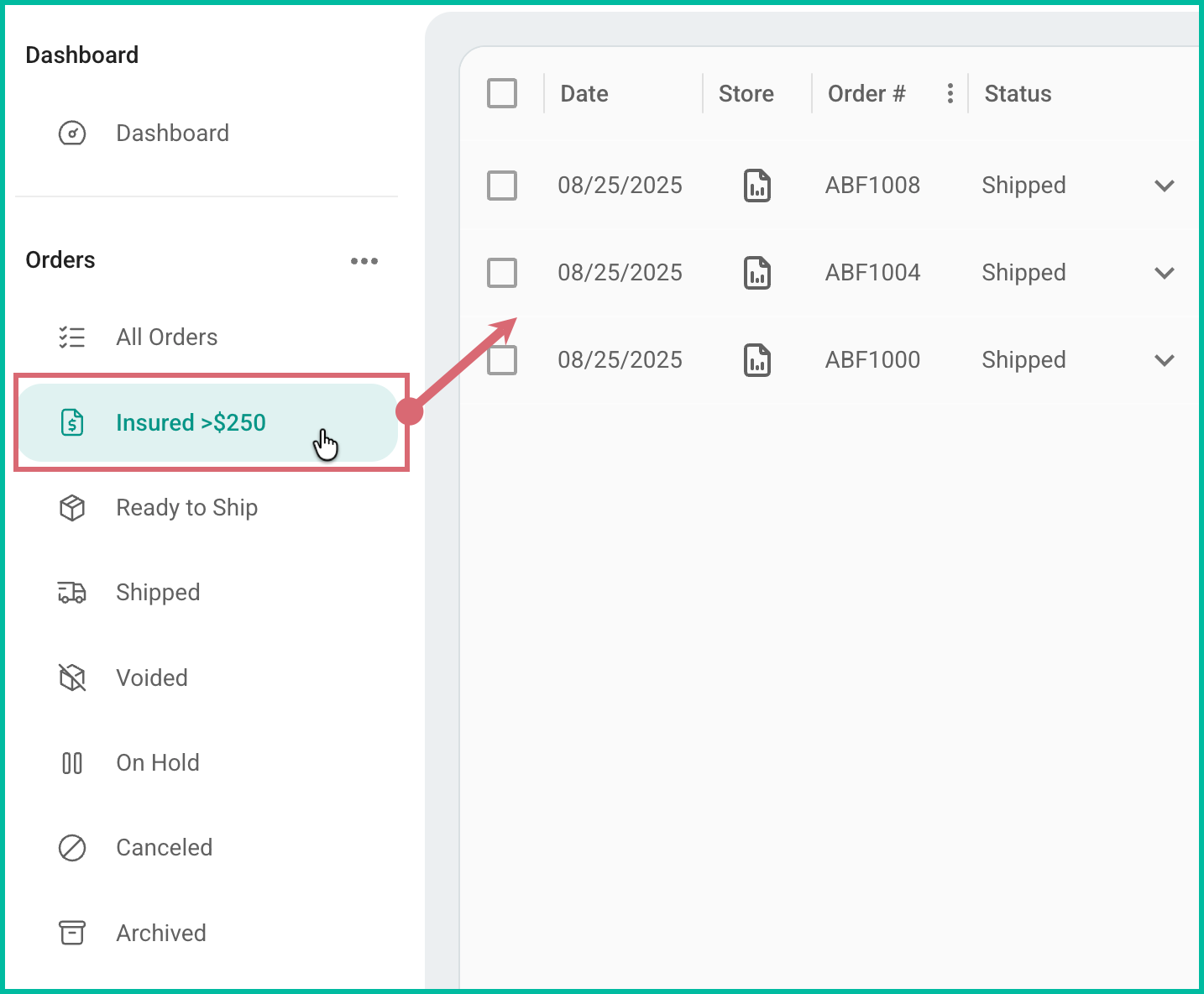Click the dollar icon beside Insured >$250
This screenshot has height=994, width=1204.
point(72,423)
